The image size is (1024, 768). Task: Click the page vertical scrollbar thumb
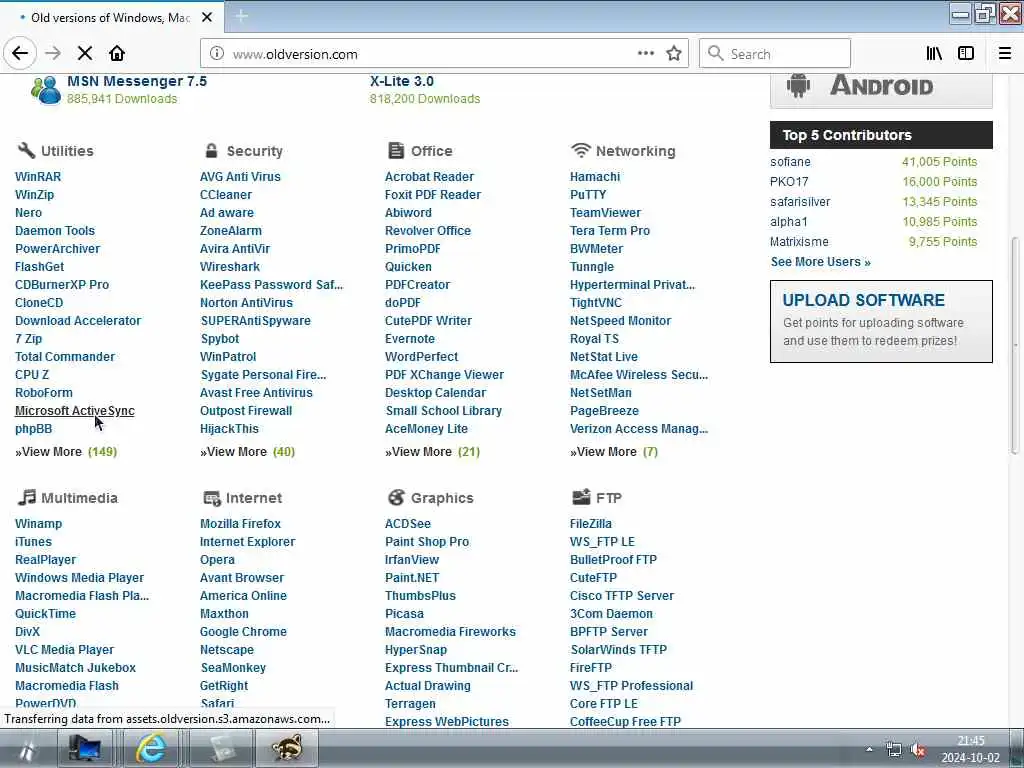click(x=1015, y=345)
